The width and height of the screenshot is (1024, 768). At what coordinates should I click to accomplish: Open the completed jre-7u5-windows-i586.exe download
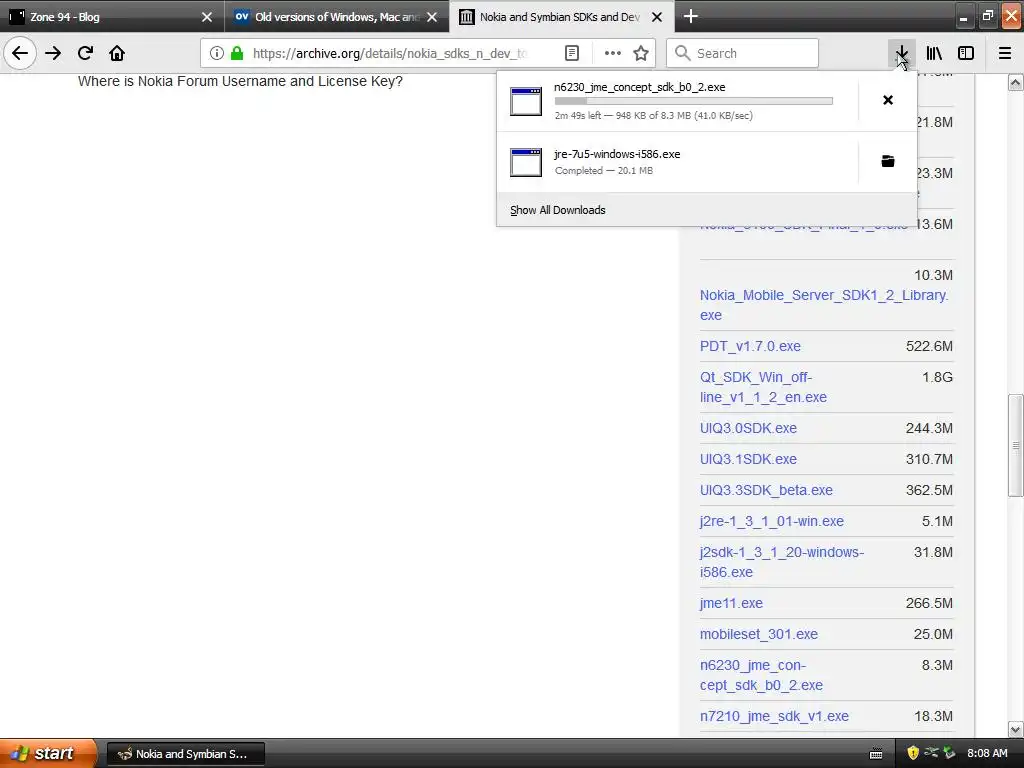(677, 162)
